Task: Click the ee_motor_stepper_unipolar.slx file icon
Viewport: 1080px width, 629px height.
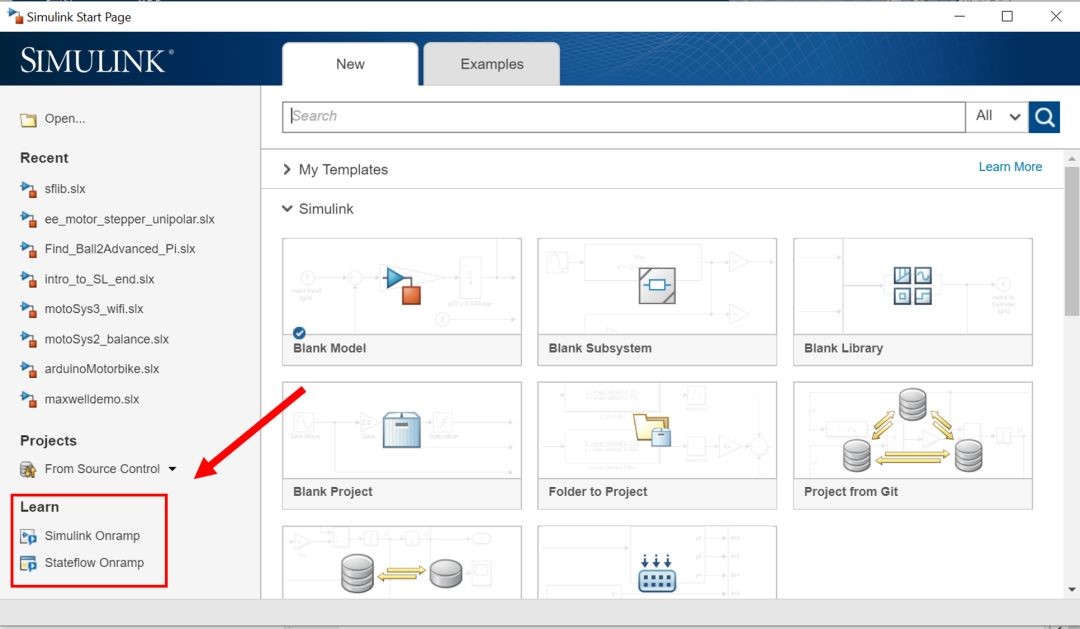Action: (x=28, y=219)
